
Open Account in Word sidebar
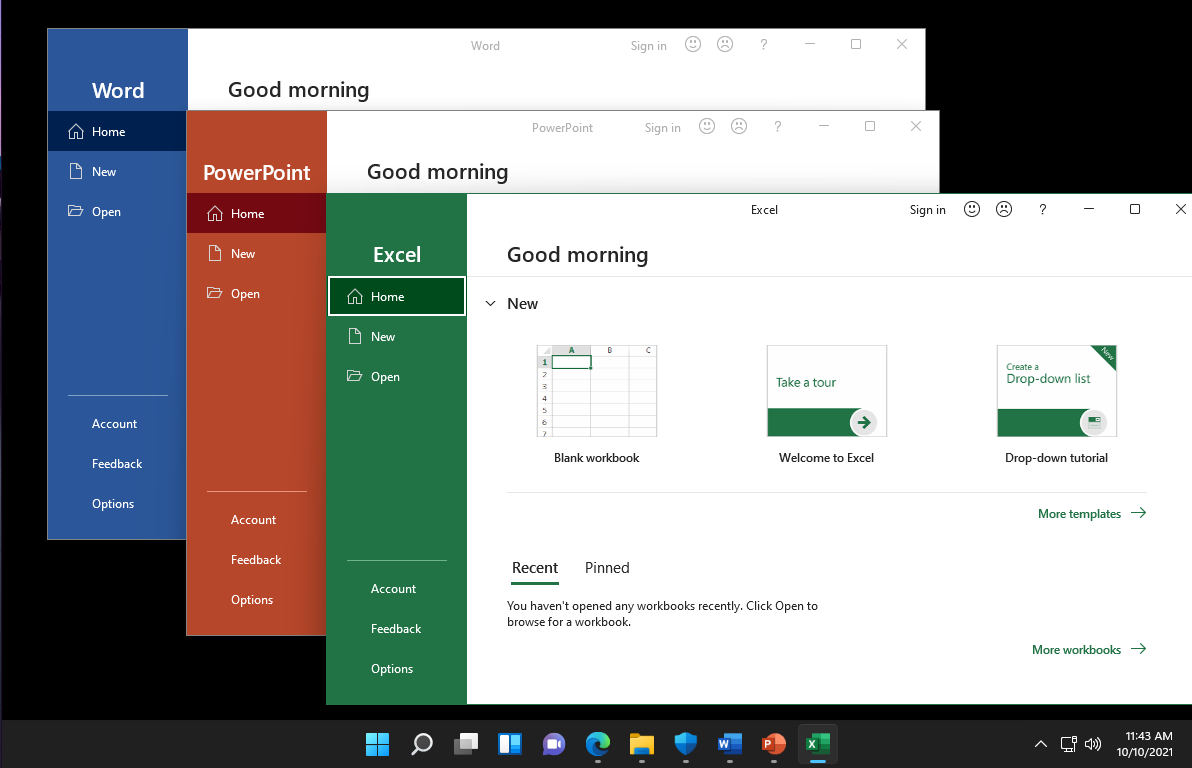(x=117, y=424)
